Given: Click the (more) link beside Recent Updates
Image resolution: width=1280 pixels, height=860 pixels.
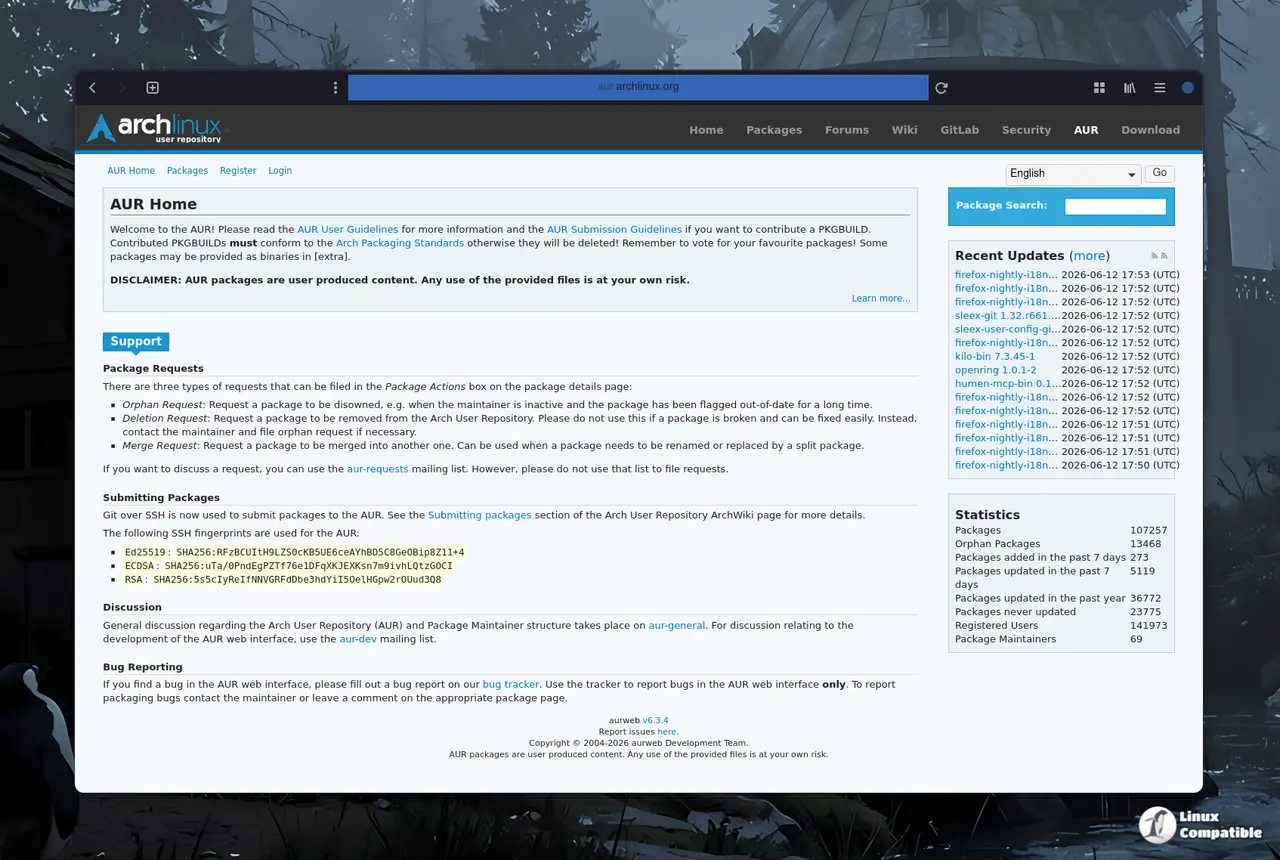Looking at the screenshot, I should coord(1089,255).
